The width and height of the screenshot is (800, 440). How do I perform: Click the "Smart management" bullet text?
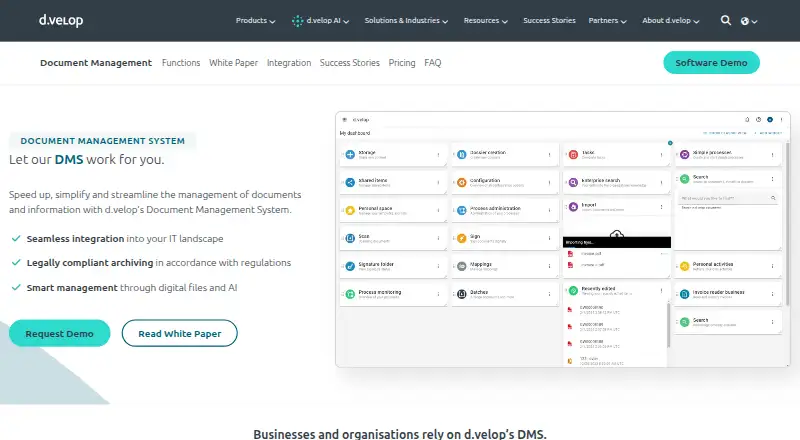pos(72,287)
